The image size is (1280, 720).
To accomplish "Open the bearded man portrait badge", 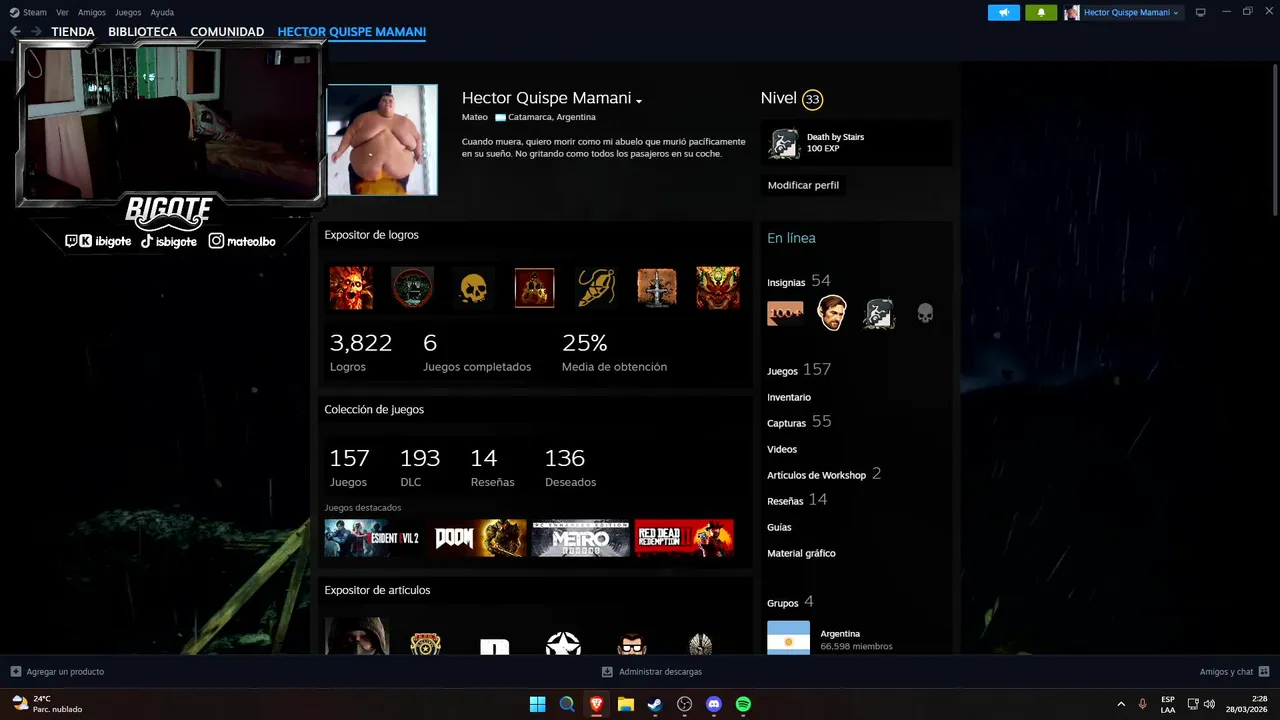I will coord(832,313).
